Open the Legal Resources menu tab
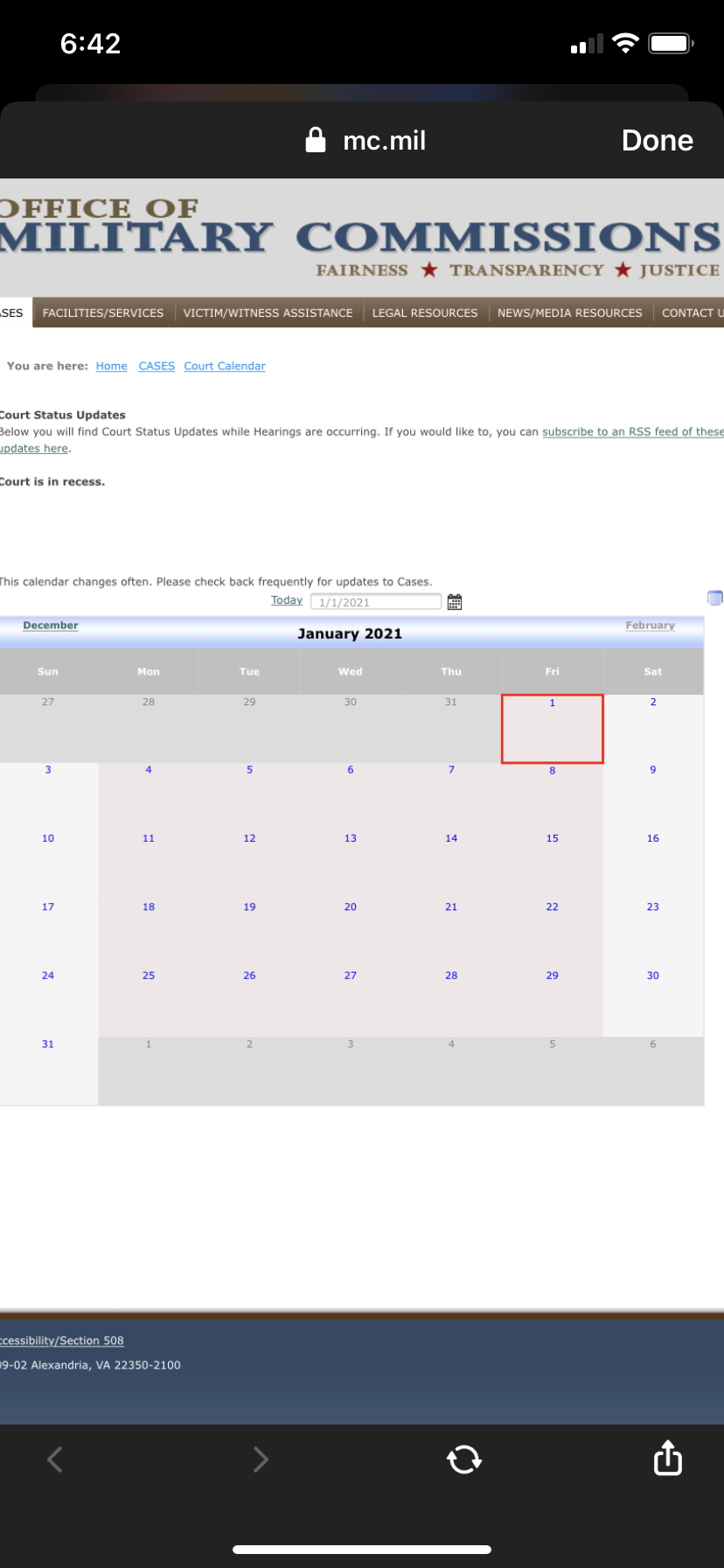The width and height of the screenshot is (724, 1568). pyautogui.click(x=425, y=312)
